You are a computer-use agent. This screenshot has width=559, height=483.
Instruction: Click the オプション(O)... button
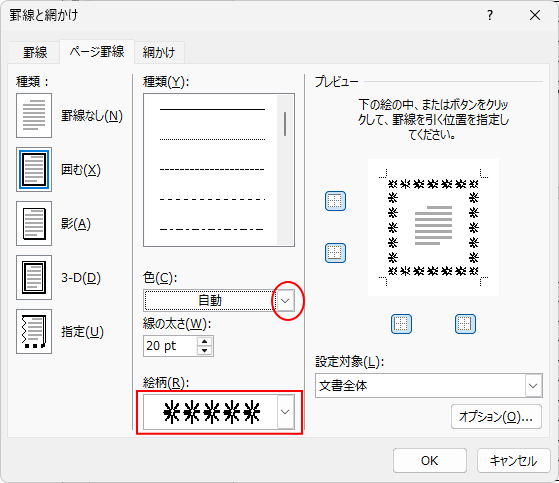tap(496, 416)
